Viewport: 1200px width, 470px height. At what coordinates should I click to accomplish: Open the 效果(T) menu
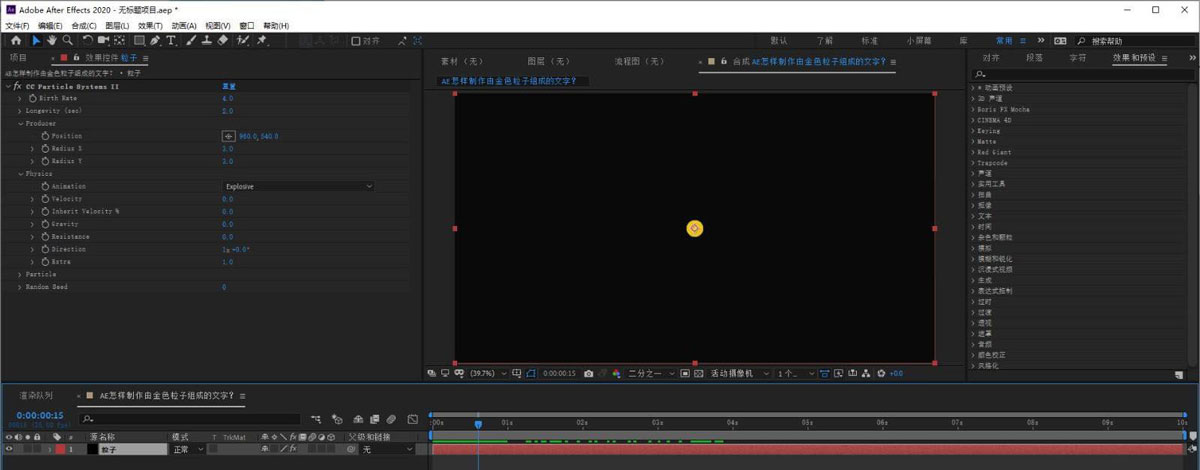pyautogui.click(x=150, y=25)
